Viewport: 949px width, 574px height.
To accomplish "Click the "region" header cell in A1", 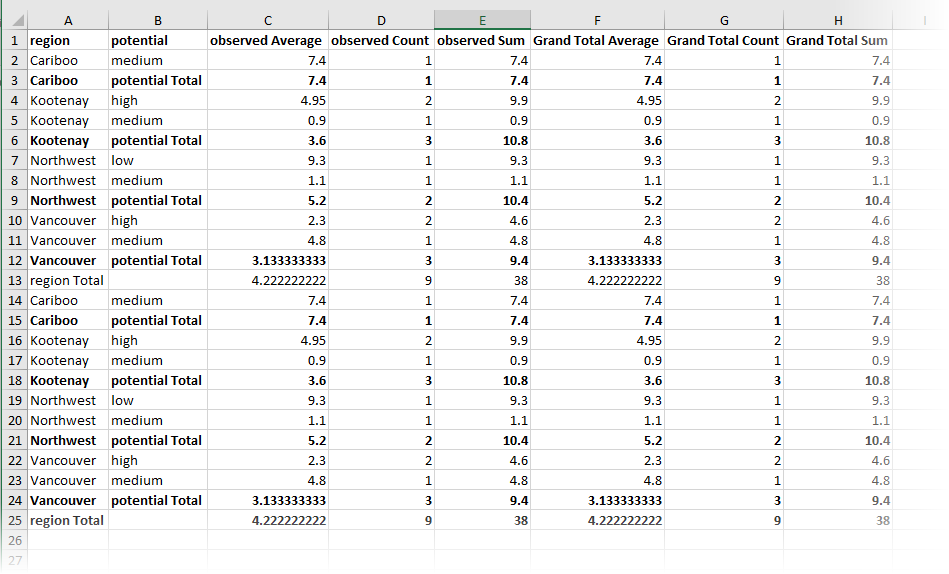I will click(67, 41).
